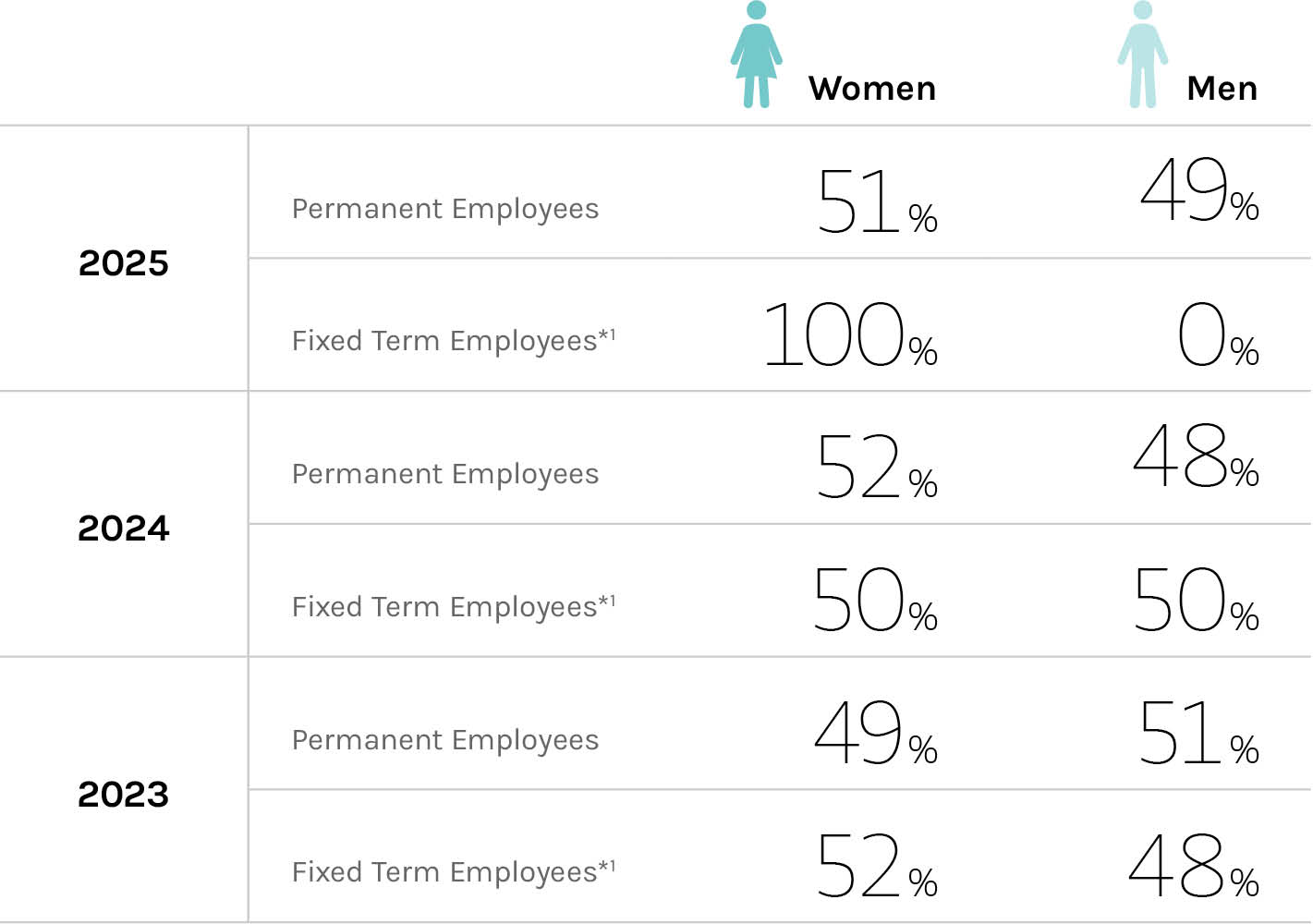Viewport: 1313px width, 924px height.
Task: Click the 0% men fixed term value
Action: tap(1217, 335)
